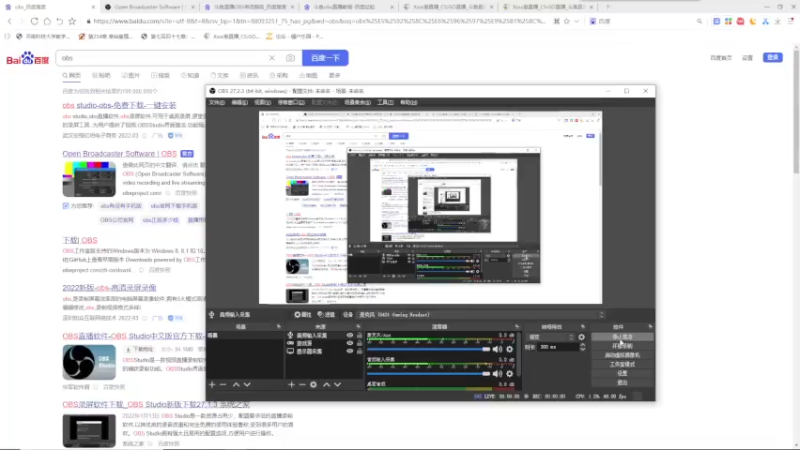
Task: Open settings gear for second audio mixer channel
Action: 509,373
